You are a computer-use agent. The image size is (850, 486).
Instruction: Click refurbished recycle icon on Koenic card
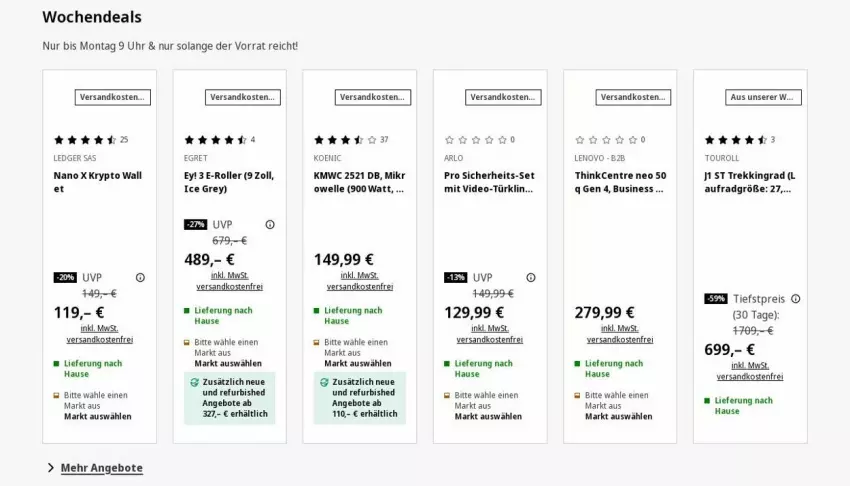coord(324,382)
